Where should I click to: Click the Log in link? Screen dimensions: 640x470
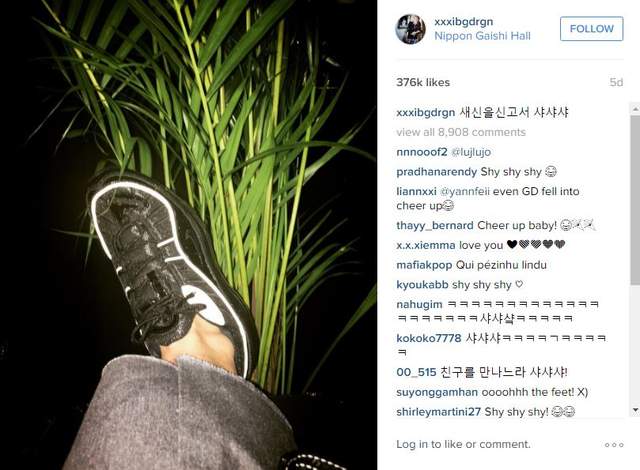pos(412,444)
